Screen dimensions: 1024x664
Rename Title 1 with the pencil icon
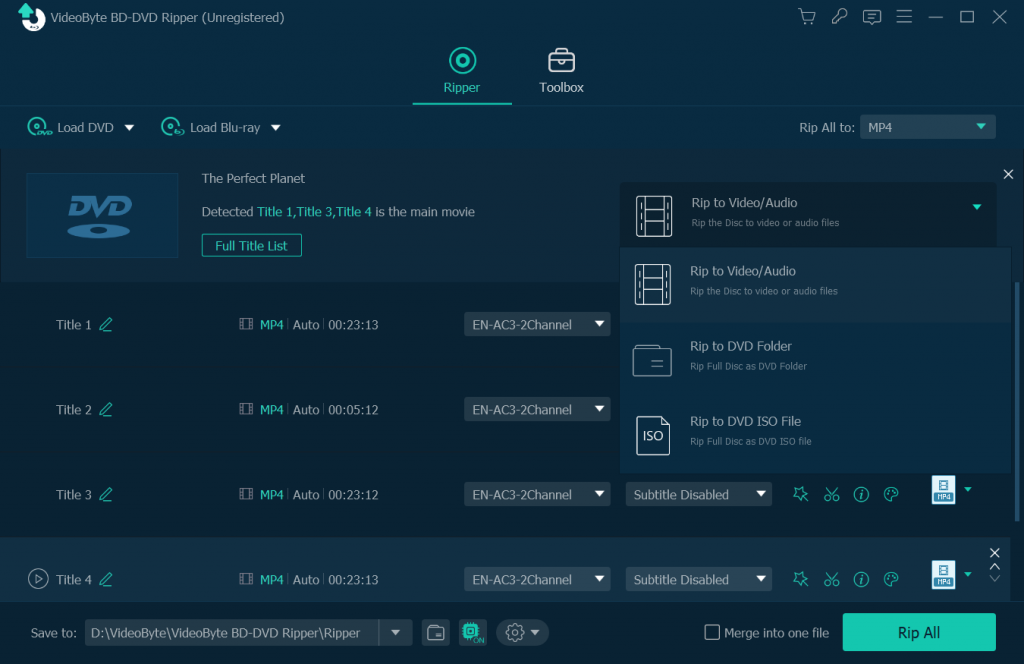[x=106, y=325]
